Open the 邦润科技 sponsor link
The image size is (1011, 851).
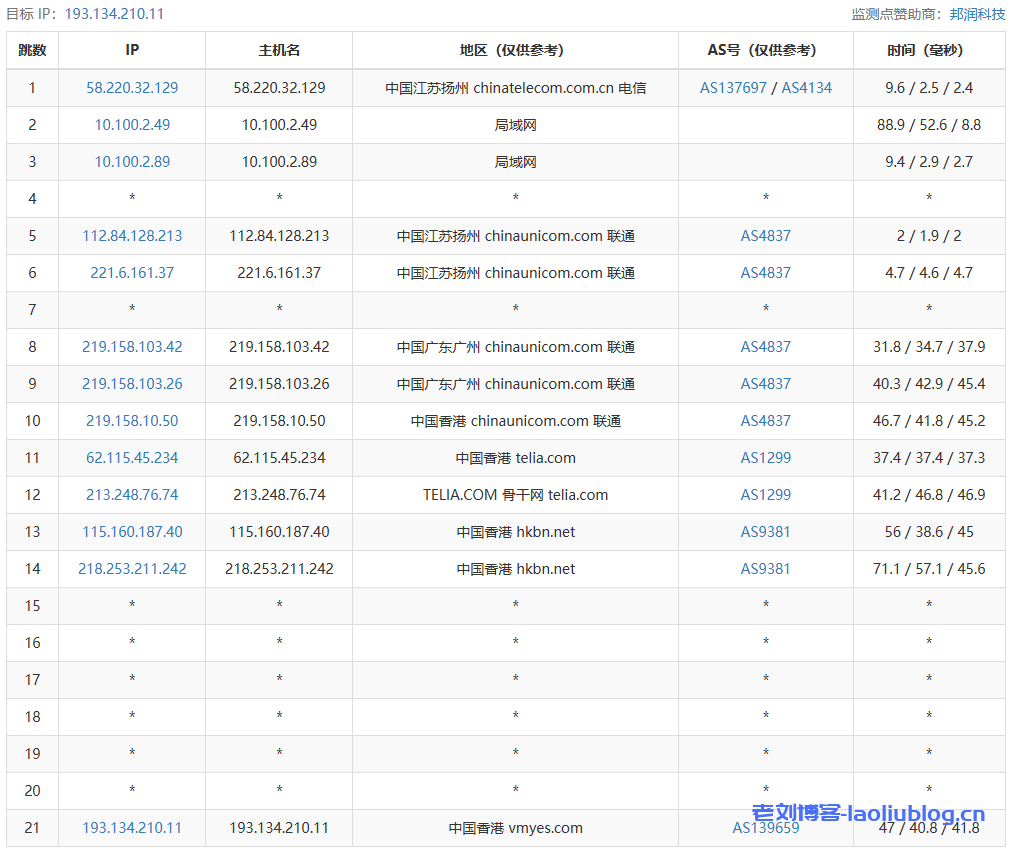[977, 14]
